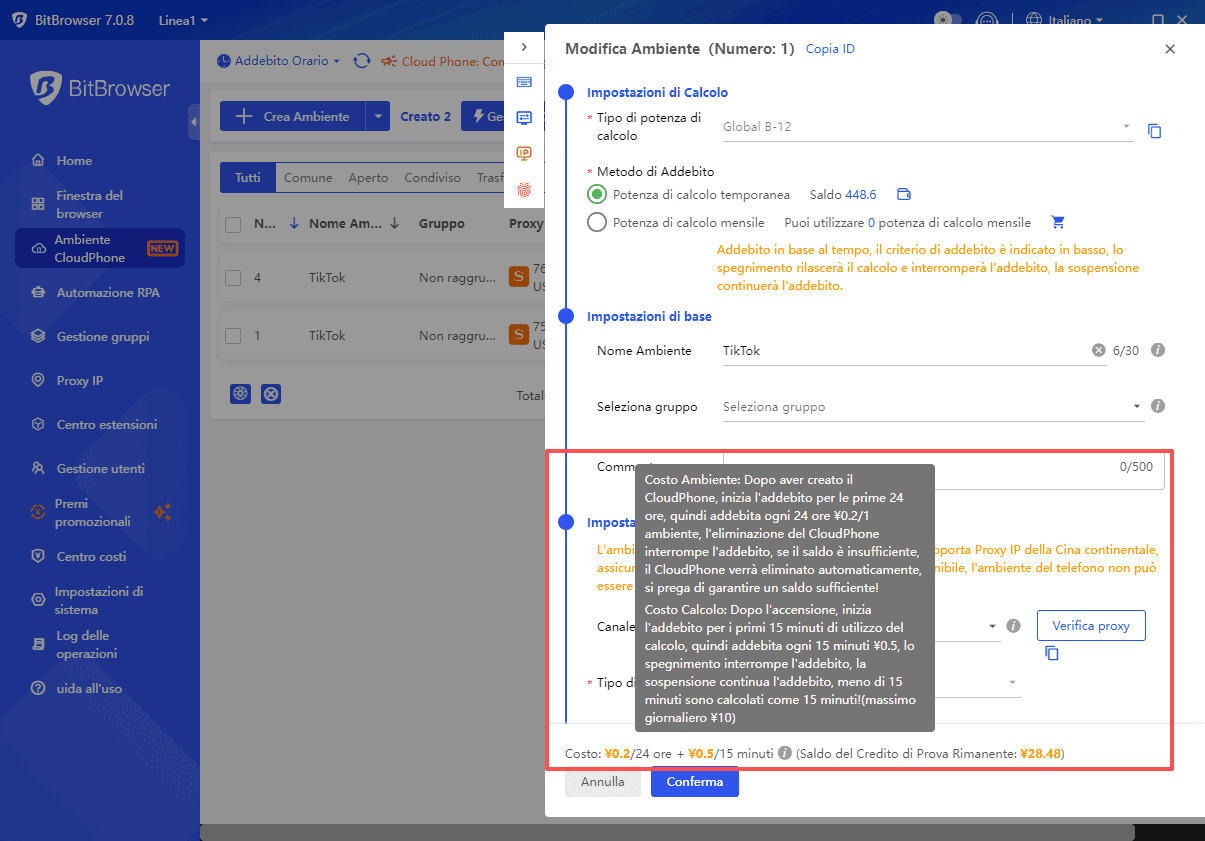Sort by number column blue arrow
Image resolution: width=1205 pixels, height=841 pixels.
(x=293, y=224)
